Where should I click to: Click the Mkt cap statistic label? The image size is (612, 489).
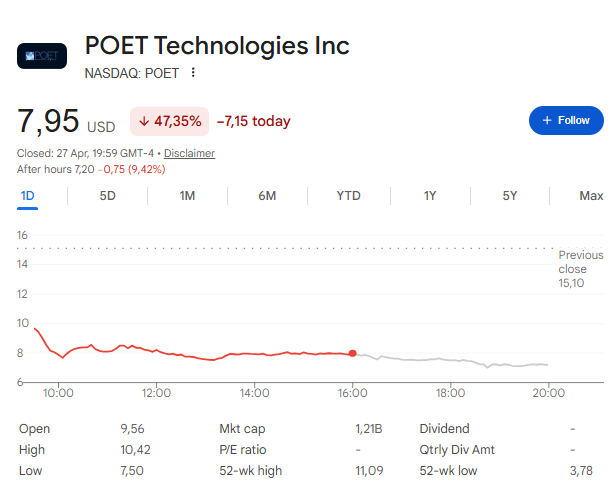(x=241, y=428)
